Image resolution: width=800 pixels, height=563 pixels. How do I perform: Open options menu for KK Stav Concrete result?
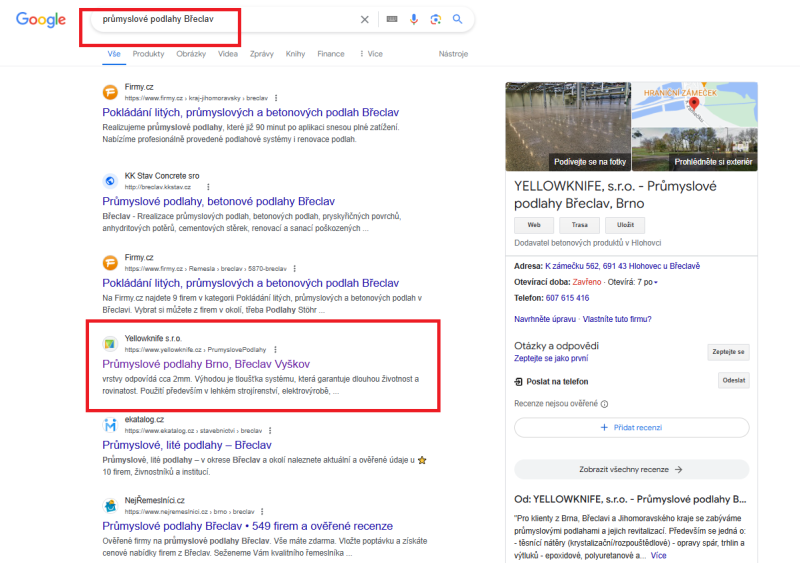click(208, 187)
